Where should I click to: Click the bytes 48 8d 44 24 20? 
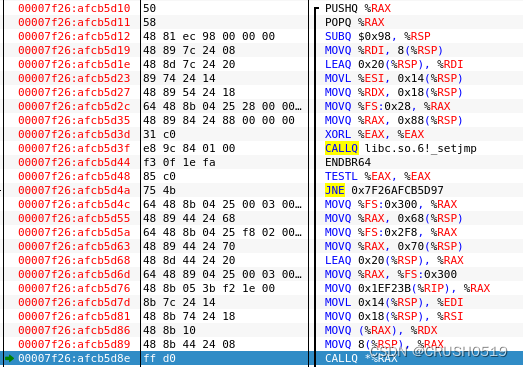tap(189, 260)
